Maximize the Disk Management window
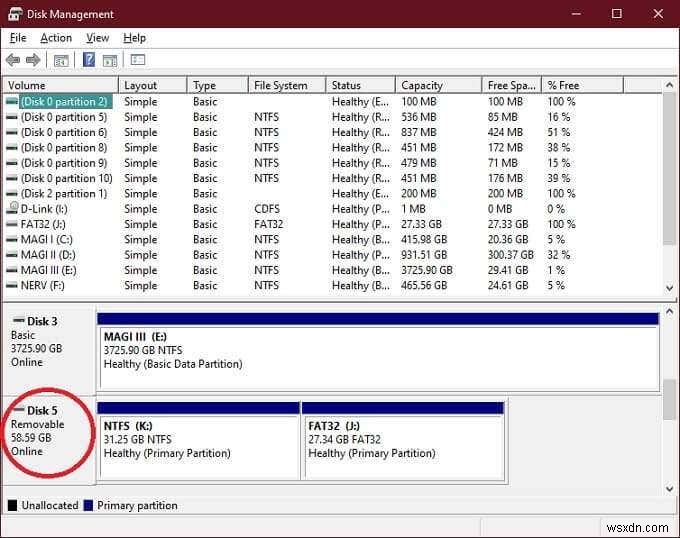The image size is (680, 538). (x=617, y=14)
